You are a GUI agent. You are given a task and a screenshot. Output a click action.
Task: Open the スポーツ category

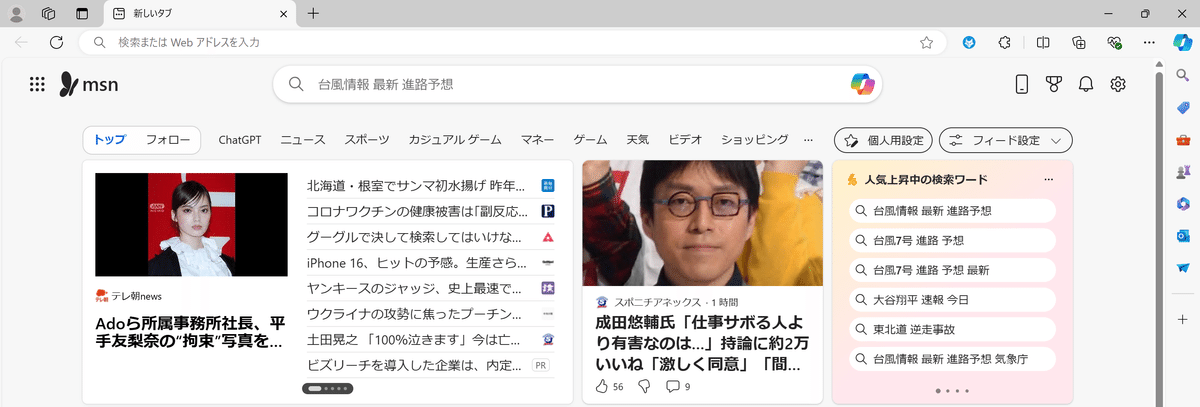(367, 140)
